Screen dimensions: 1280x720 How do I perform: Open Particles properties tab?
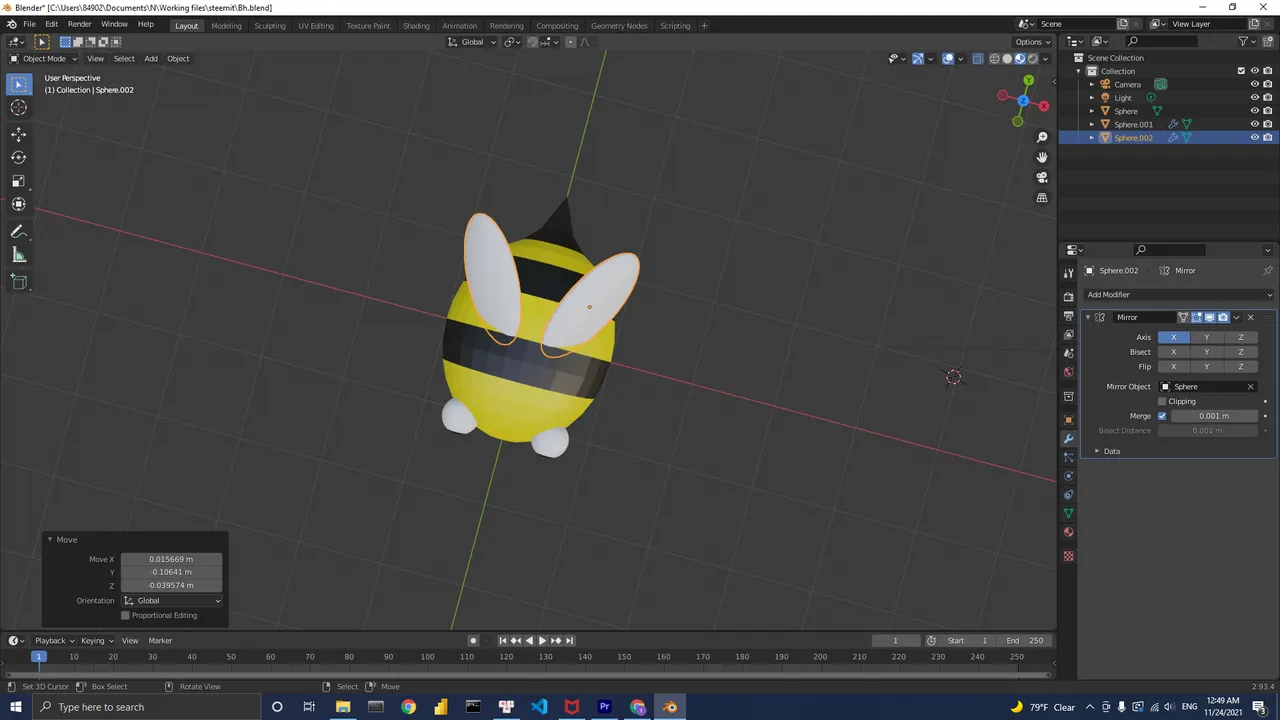(1069, 457)
